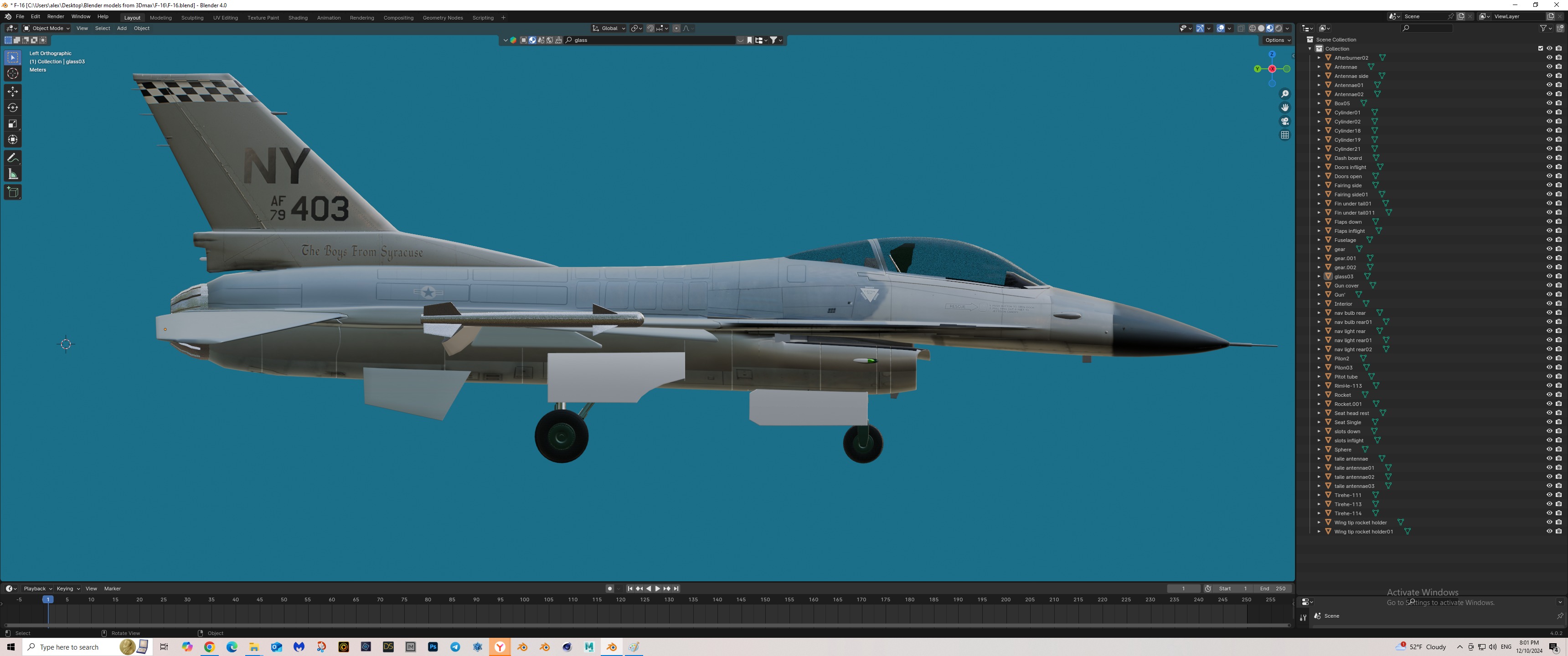Hide Fuselage object in viewport

[x=1549, y=240]
